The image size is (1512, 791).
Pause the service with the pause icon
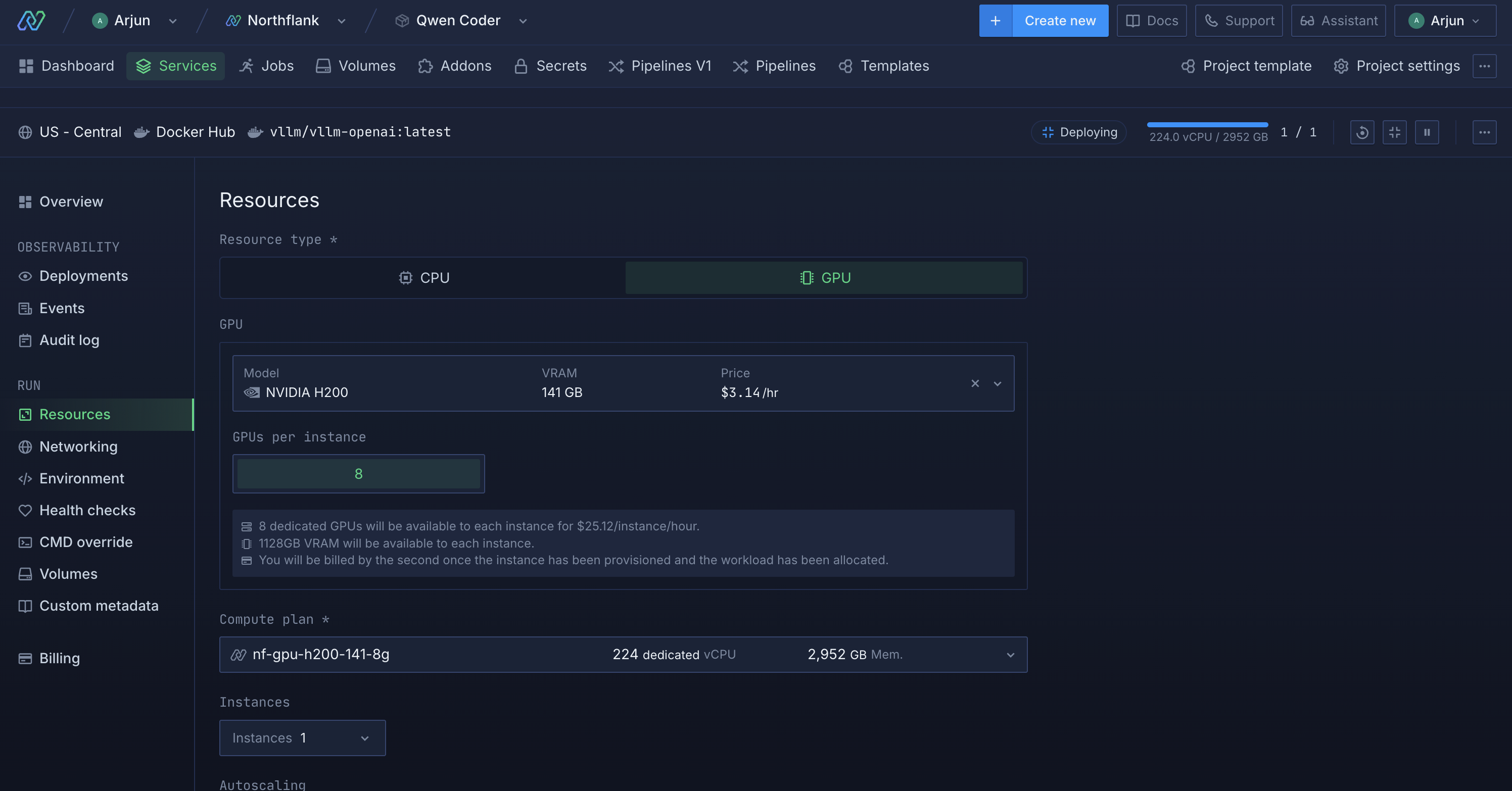coord(1427,132)
